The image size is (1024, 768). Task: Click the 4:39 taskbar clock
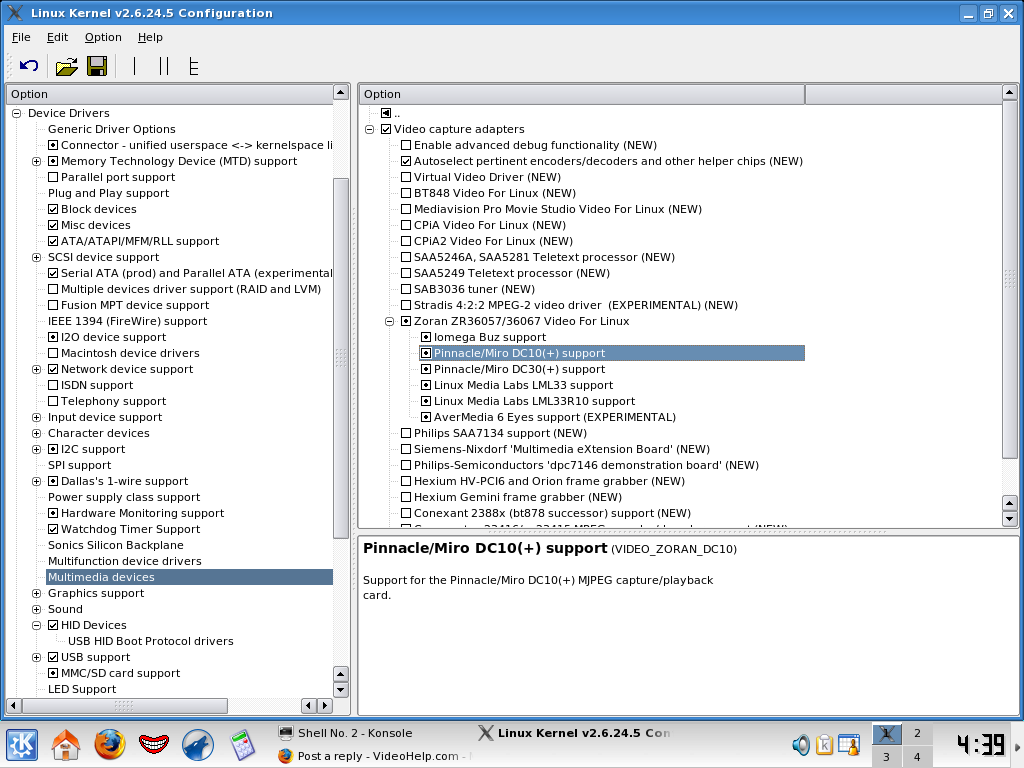tap(980, 744)
